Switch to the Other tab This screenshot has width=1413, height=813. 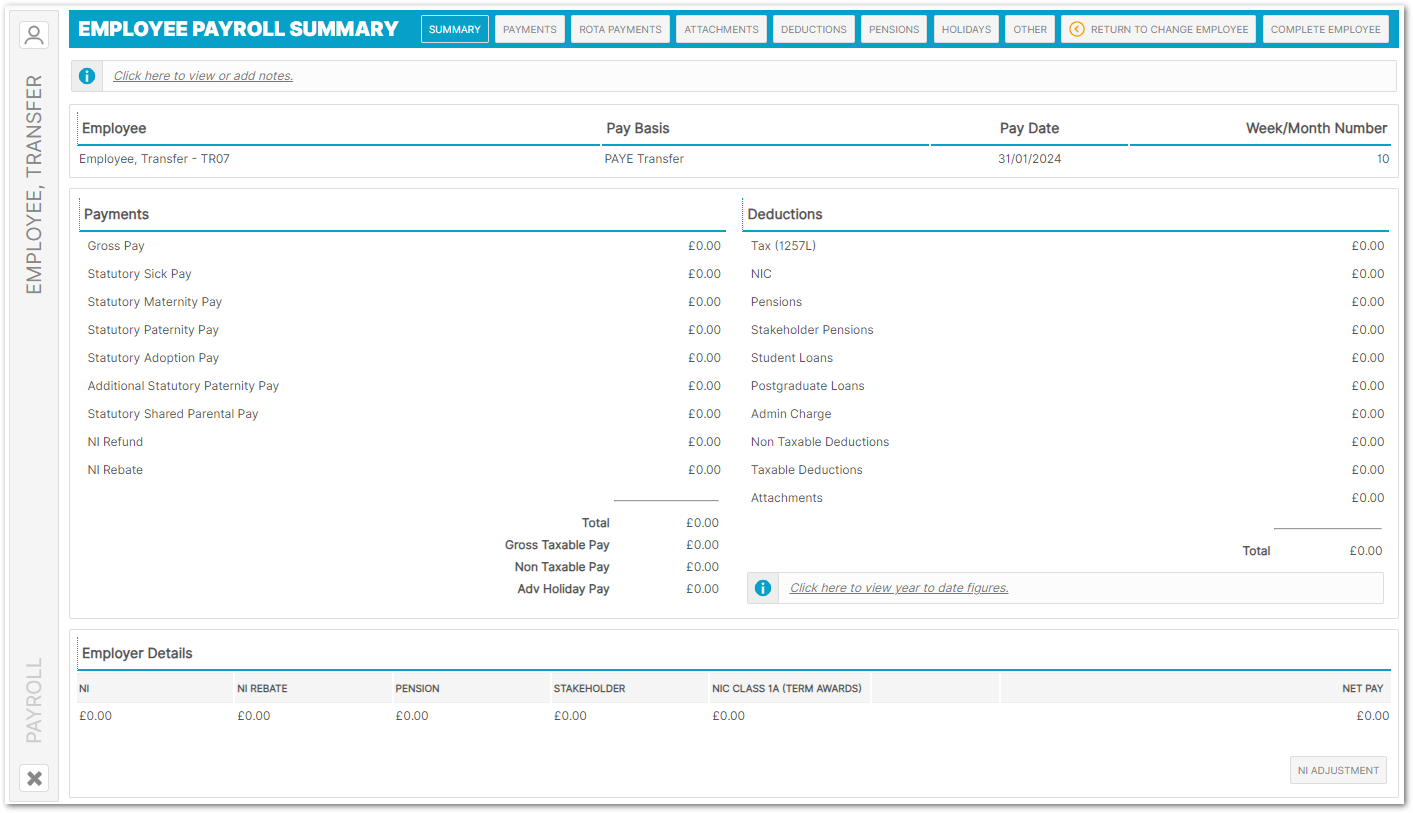click(x=1030, y=29)
